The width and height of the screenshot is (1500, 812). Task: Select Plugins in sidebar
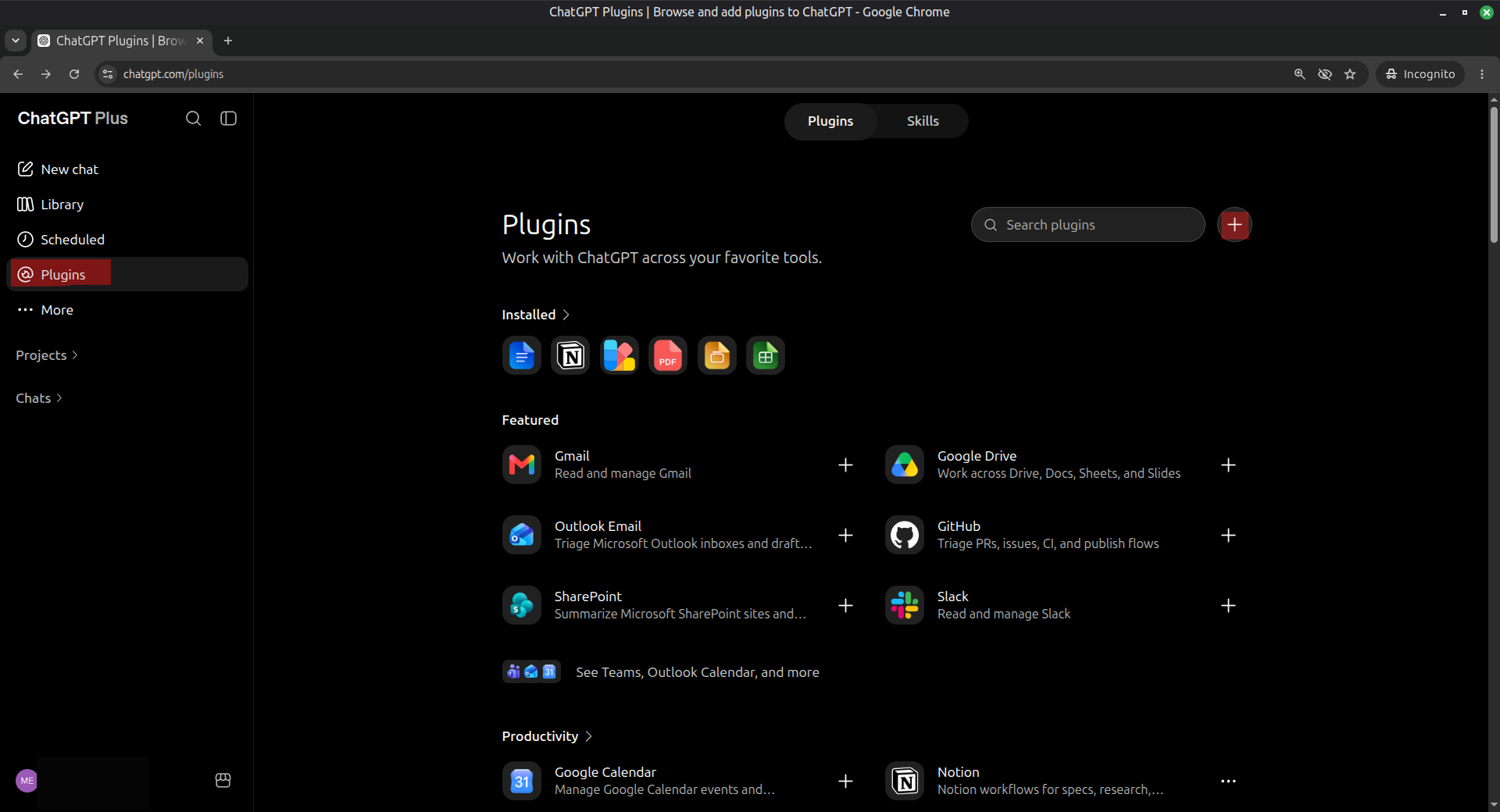coord(127,275)
